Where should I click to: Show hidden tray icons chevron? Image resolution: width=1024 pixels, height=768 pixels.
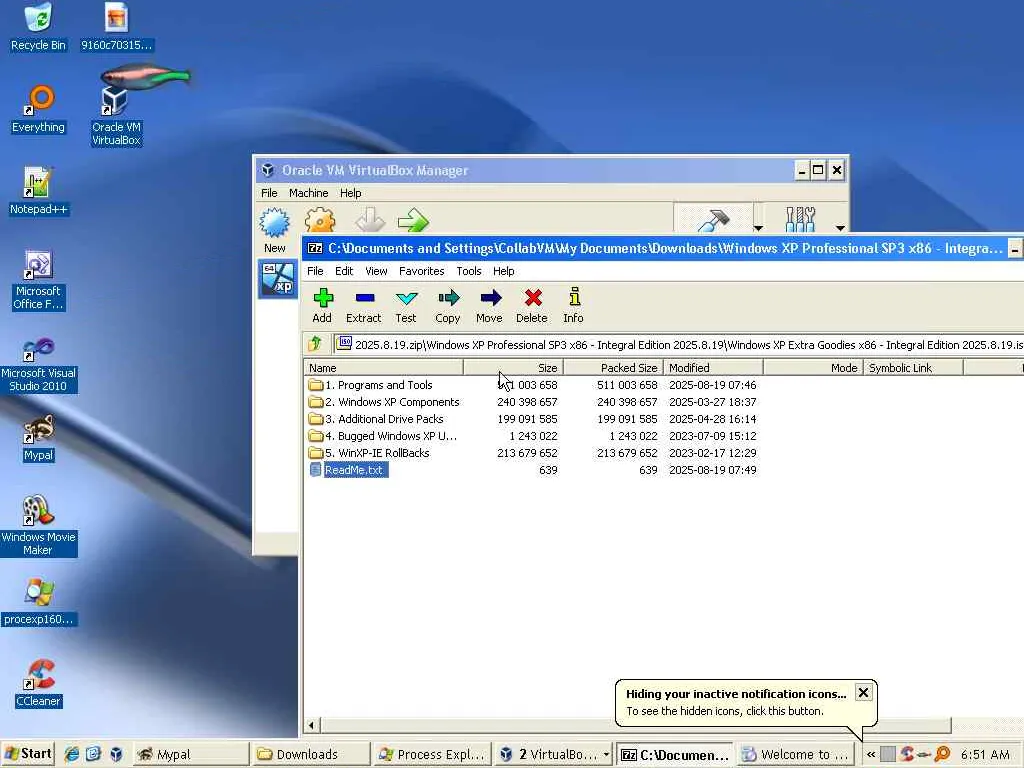[871, 754]
